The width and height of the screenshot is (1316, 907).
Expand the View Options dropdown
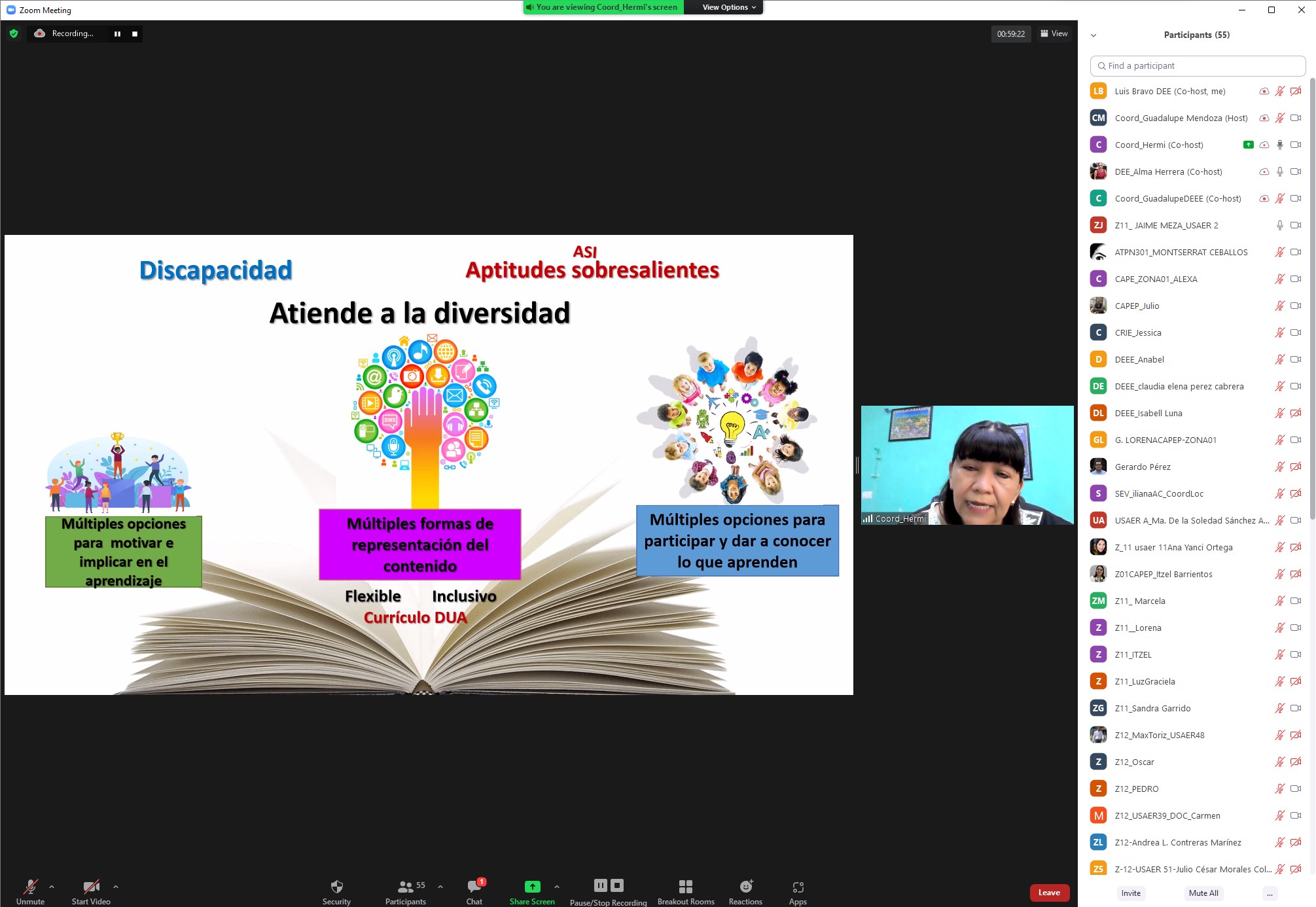(x=728, y=7)
